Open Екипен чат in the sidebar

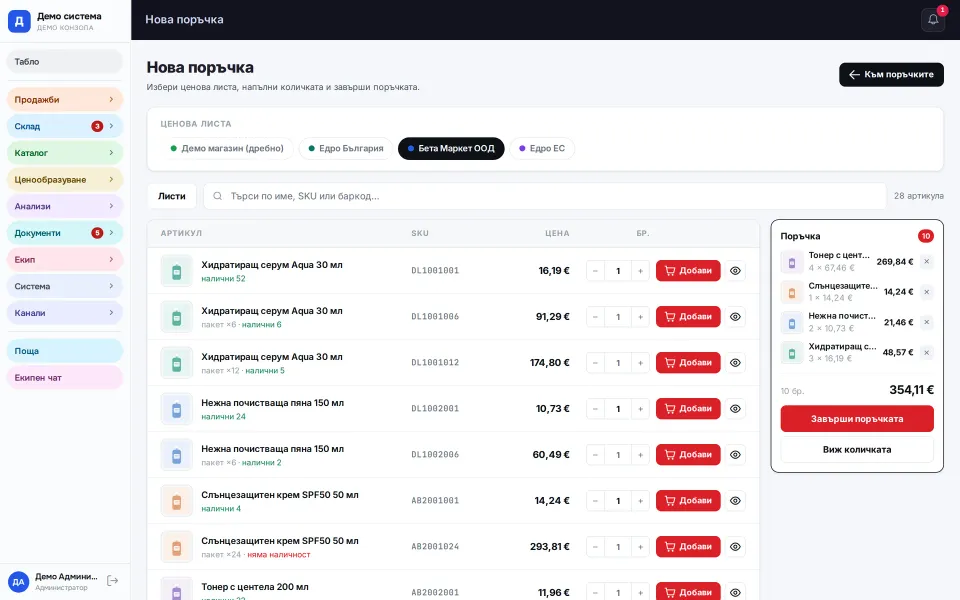tap(65, 378)
